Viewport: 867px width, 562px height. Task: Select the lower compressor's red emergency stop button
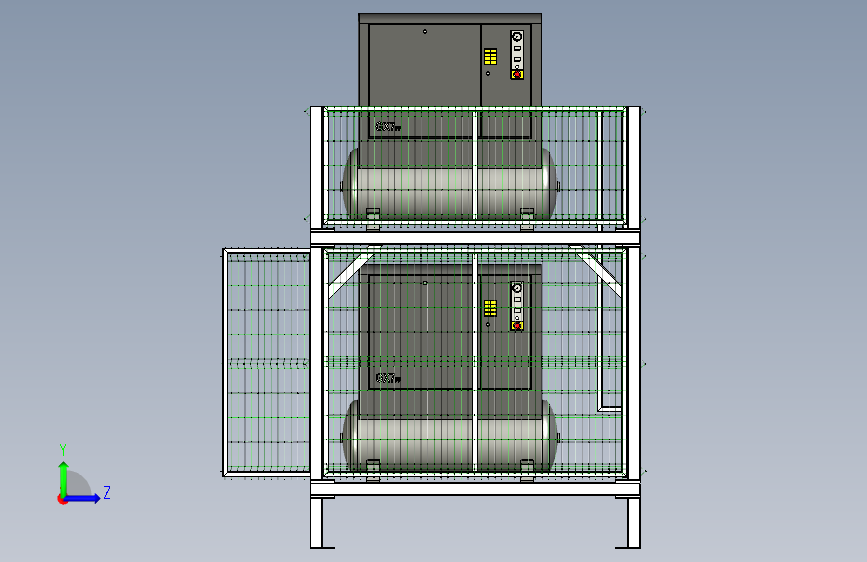coord(517,326)
